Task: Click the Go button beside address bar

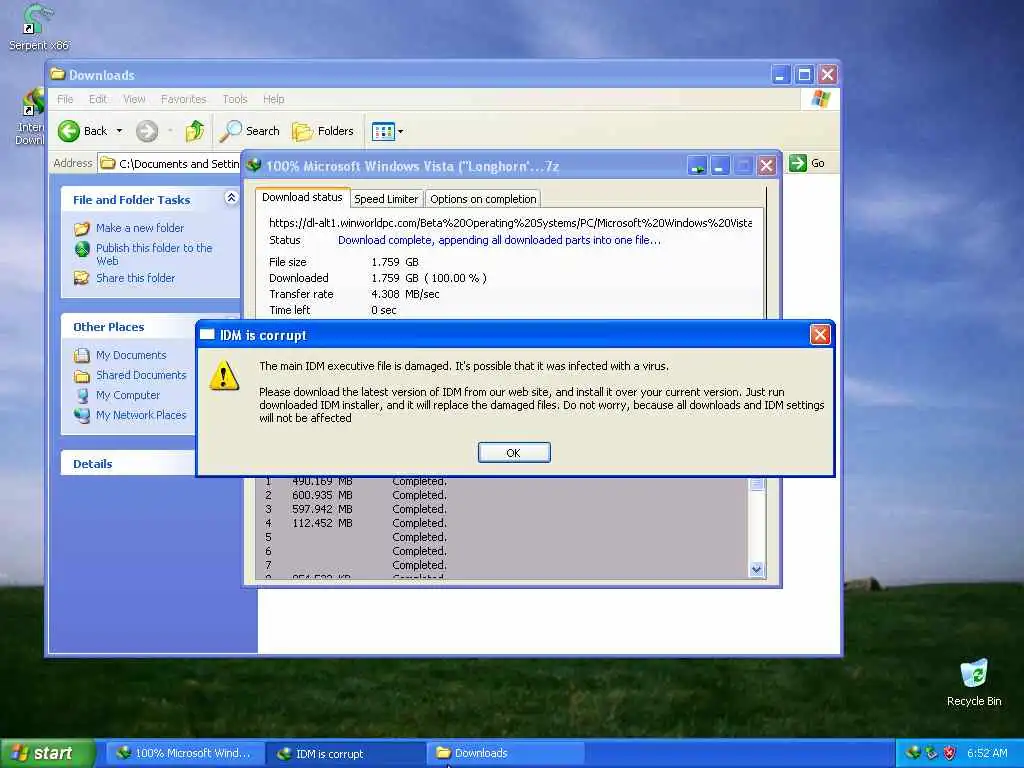Action: click(807, 163)
